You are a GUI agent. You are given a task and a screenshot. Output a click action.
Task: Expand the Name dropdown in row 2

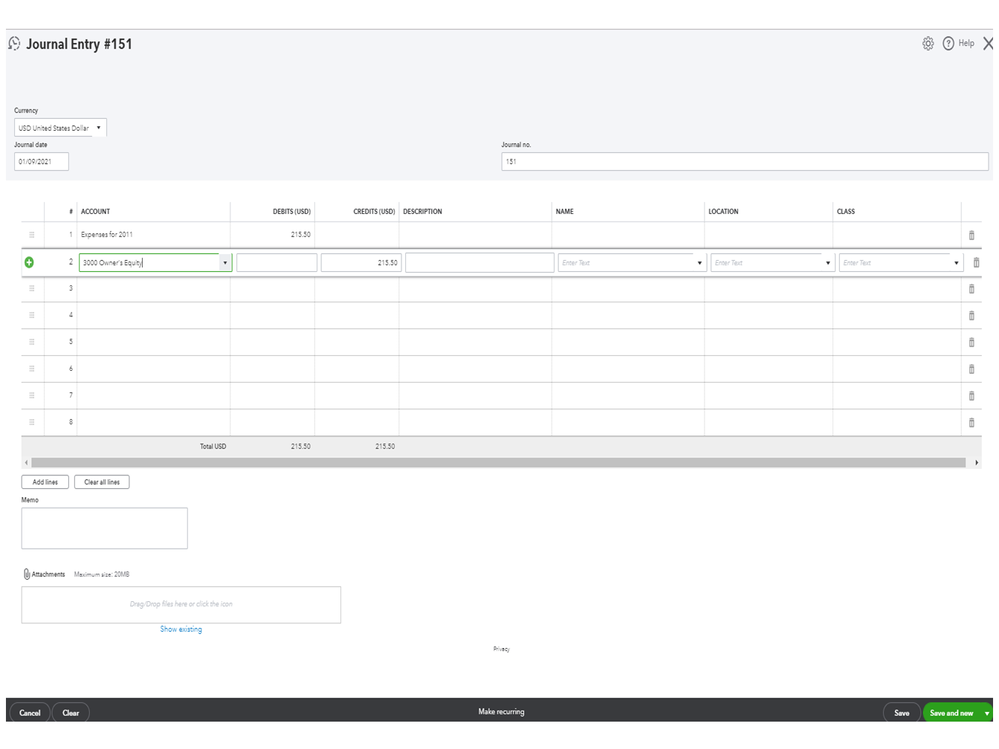point(699,263)
